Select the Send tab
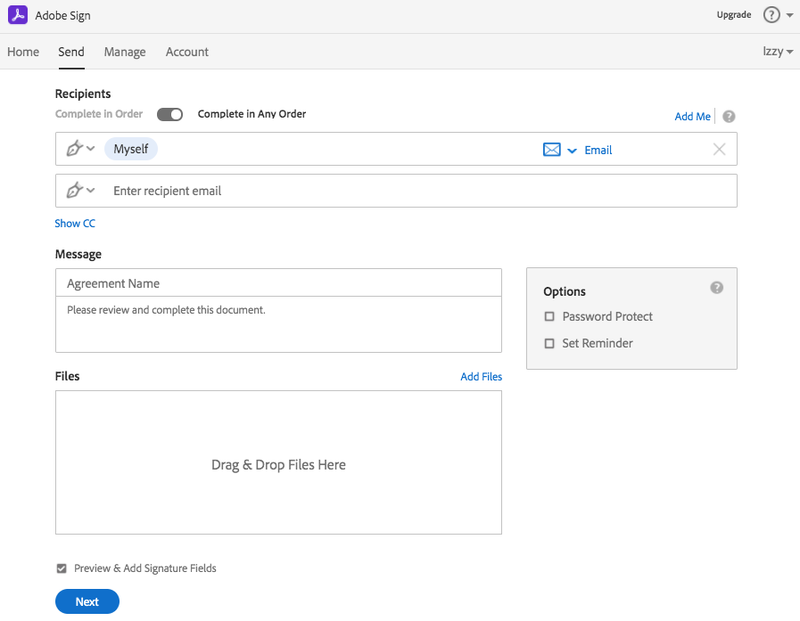 [x=71, y=52]
